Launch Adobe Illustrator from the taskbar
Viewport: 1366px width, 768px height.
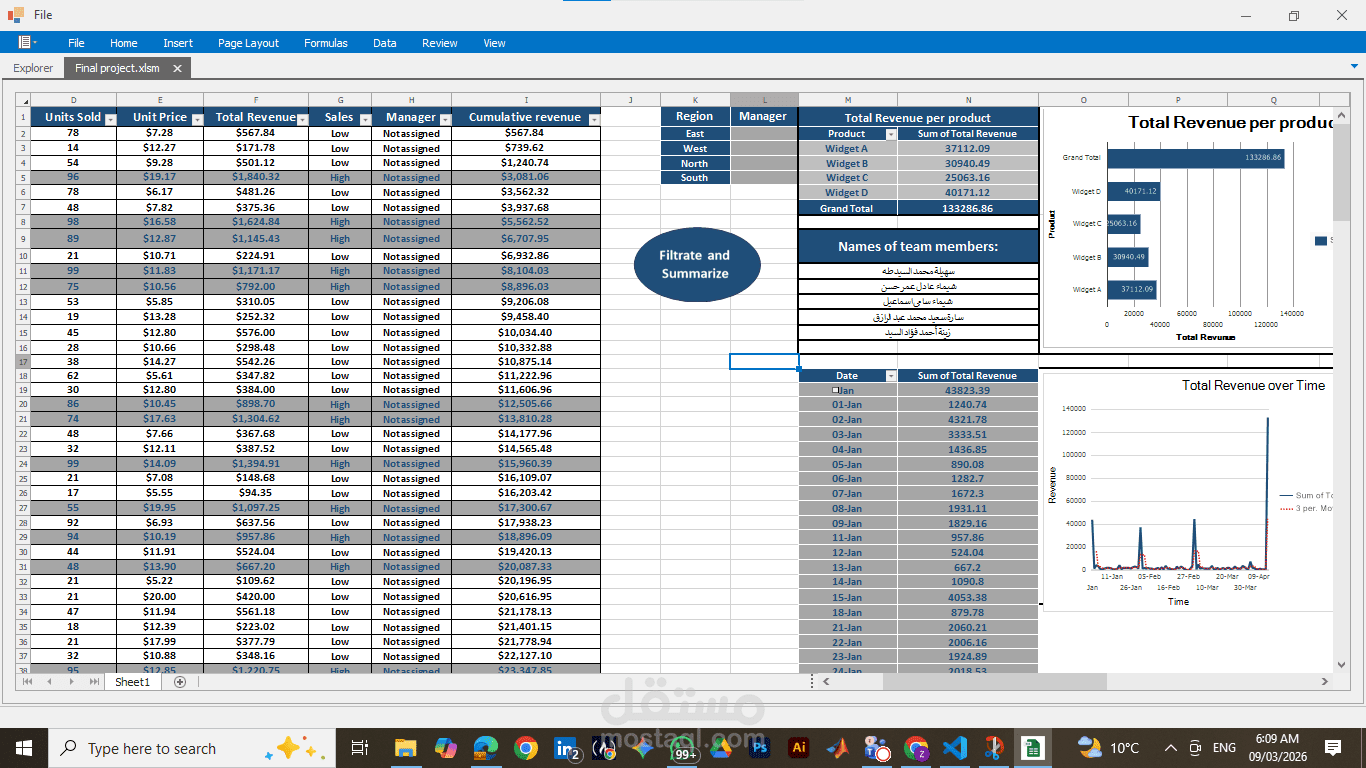coord(798,747)
